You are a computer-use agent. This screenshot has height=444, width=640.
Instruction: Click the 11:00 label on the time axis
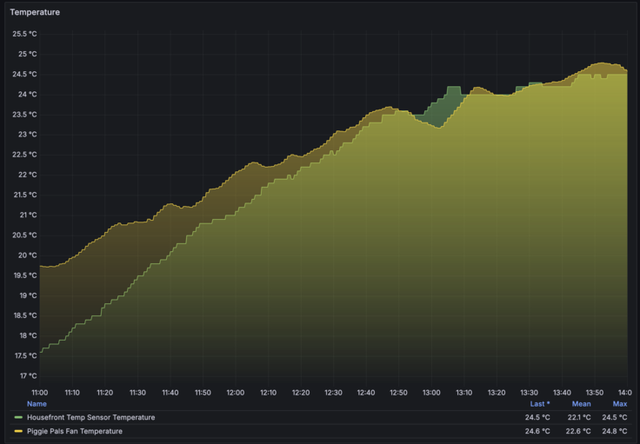click(40, 392)
